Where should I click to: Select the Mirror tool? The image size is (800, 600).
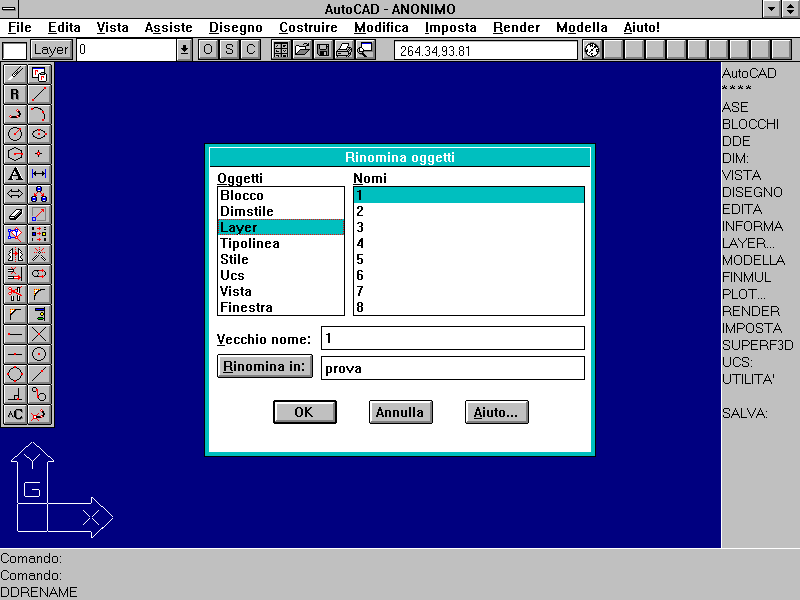click(x=15, y=254)
